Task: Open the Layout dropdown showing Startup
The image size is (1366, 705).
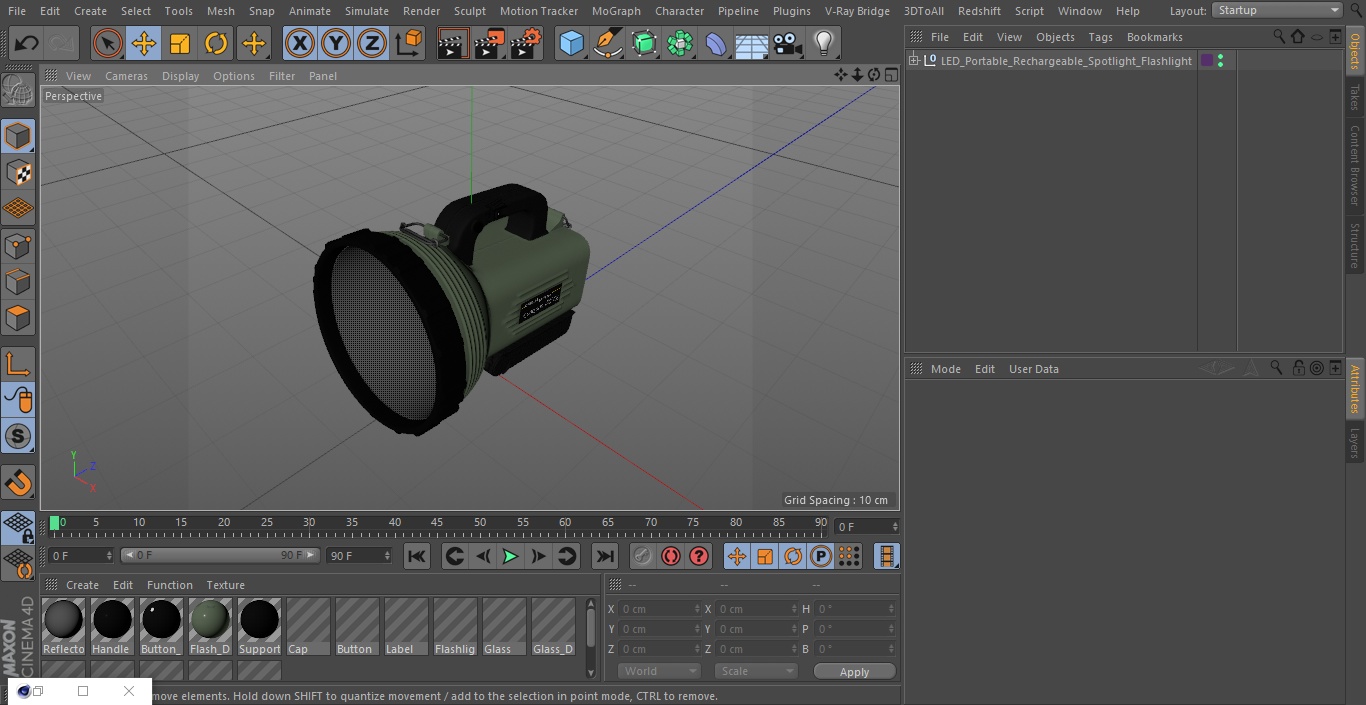Action: click(x=1278, y=10)
